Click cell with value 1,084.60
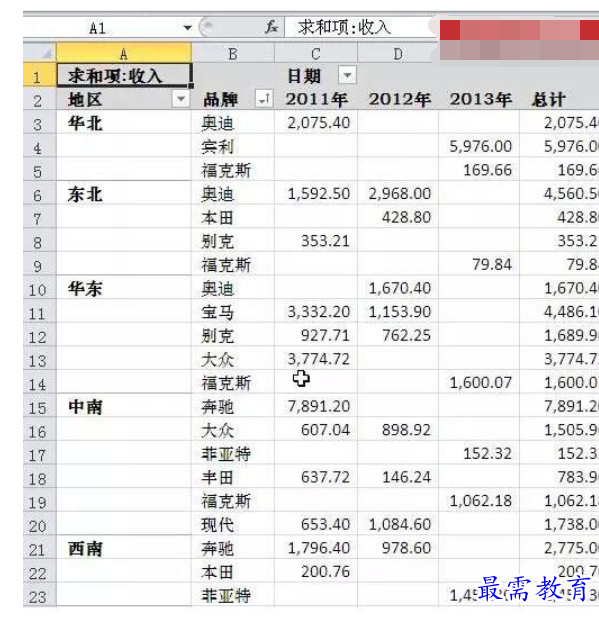The width and height of the screenshot is (599, 620). 398,525
